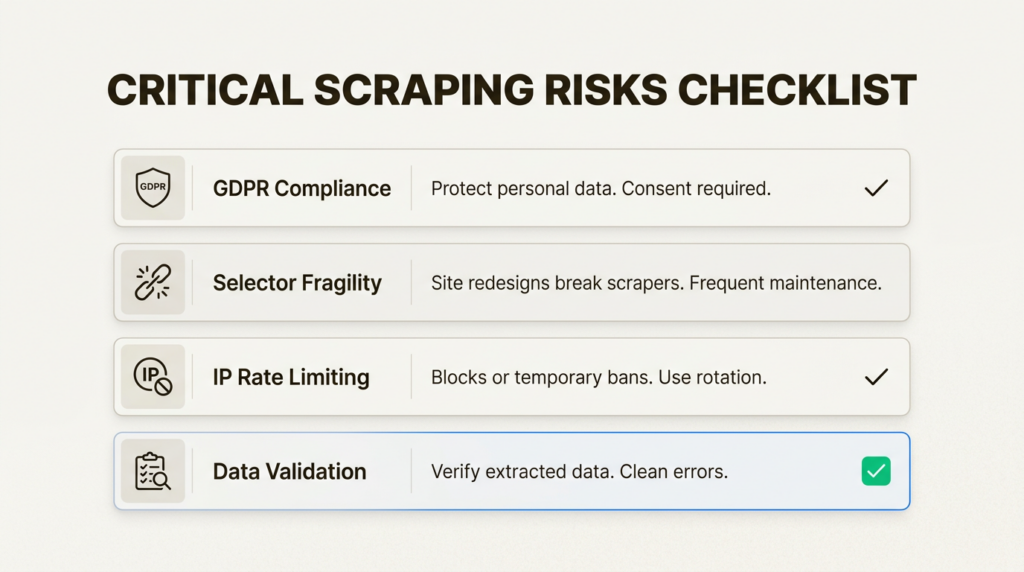Click the blocked IP icon
The width and height of the screenshot is (1024, 572).
(x=153, y=377)
